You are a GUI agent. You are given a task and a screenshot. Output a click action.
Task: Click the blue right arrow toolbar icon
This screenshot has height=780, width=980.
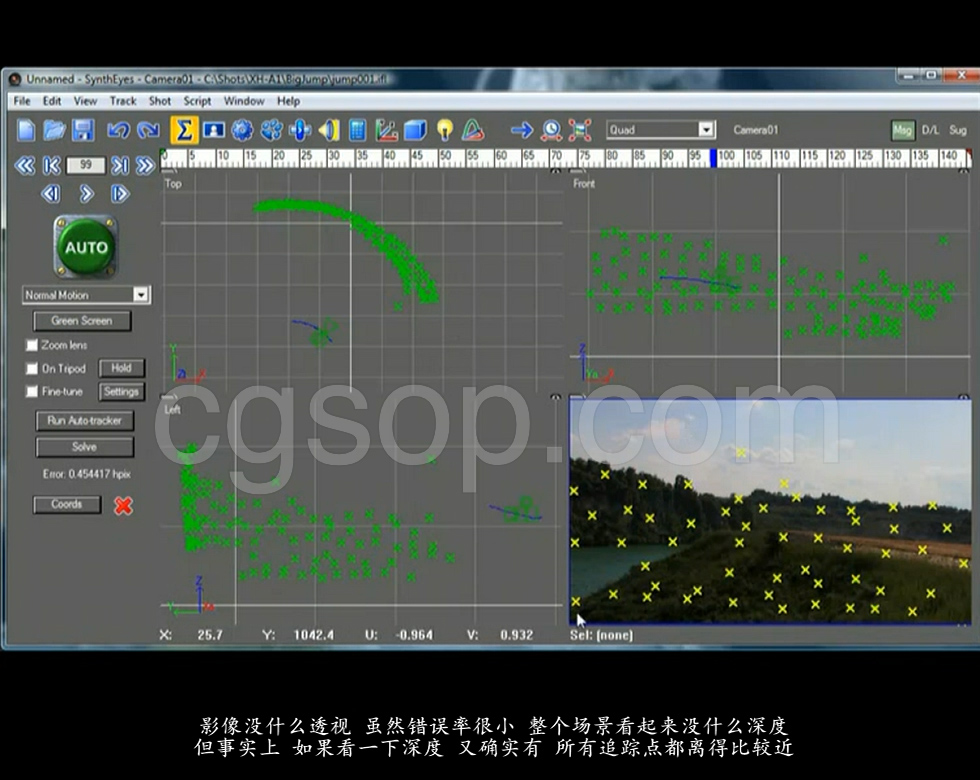522,130
